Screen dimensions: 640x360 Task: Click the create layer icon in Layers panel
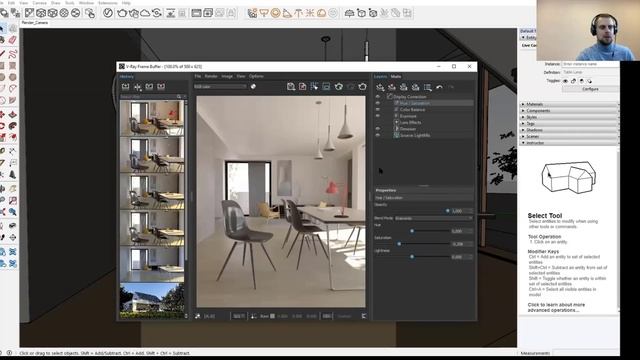pos(380,87)
